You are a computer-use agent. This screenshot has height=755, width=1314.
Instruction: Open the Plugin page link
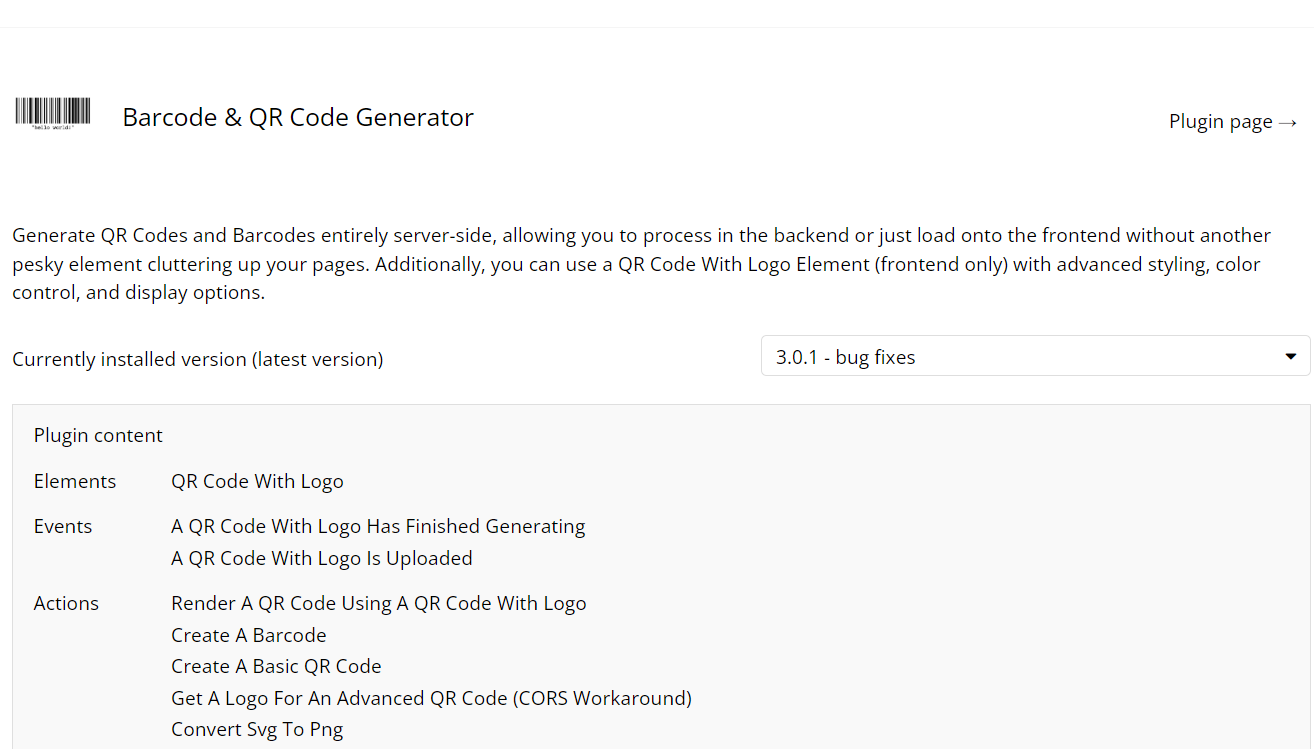tap(1221, 122)
